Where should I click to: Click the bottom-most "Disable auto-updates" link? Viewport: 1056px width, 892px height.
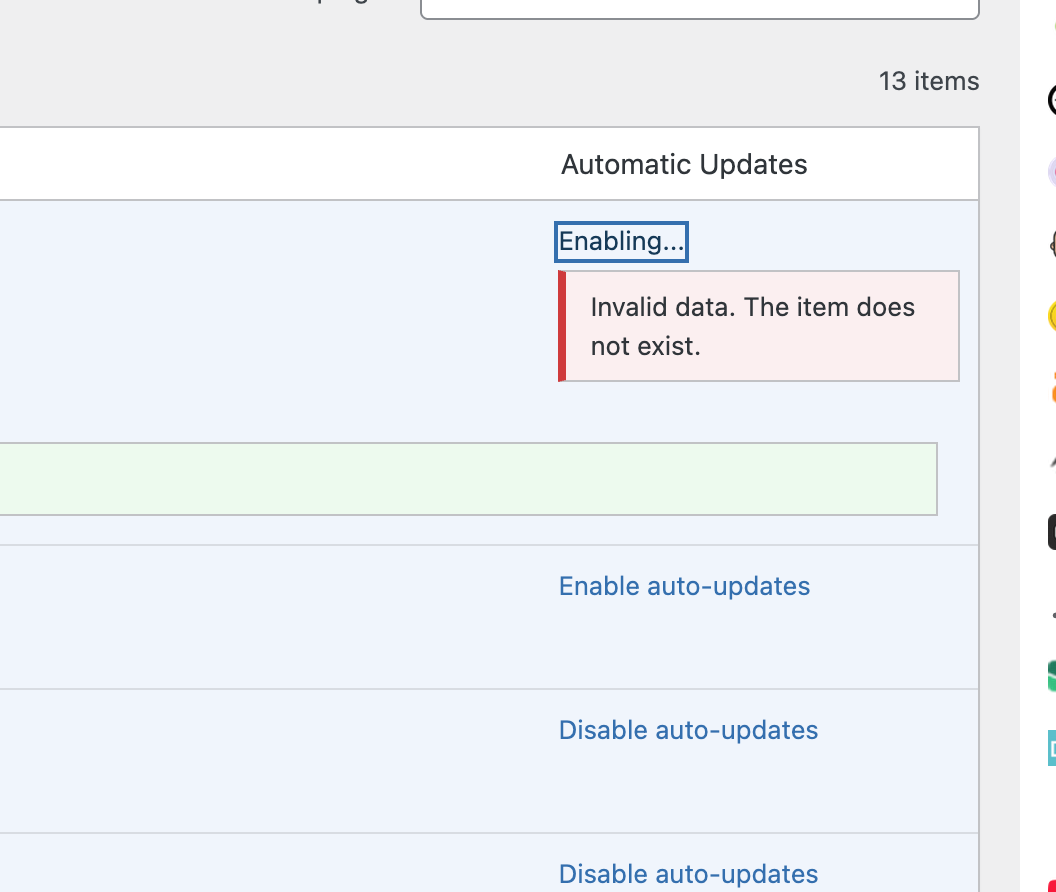688,874
